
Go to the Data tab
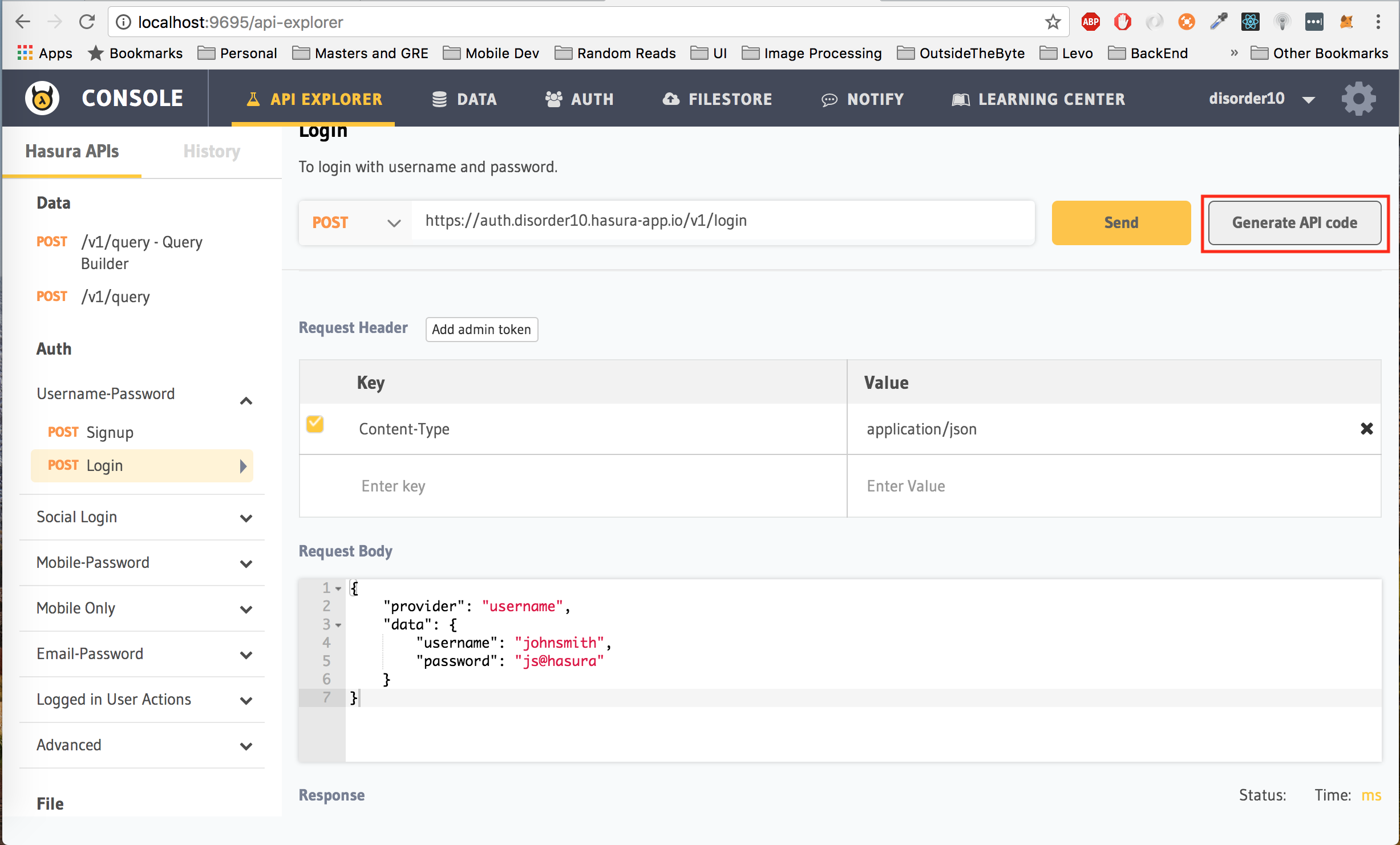[x=464, y=99]
